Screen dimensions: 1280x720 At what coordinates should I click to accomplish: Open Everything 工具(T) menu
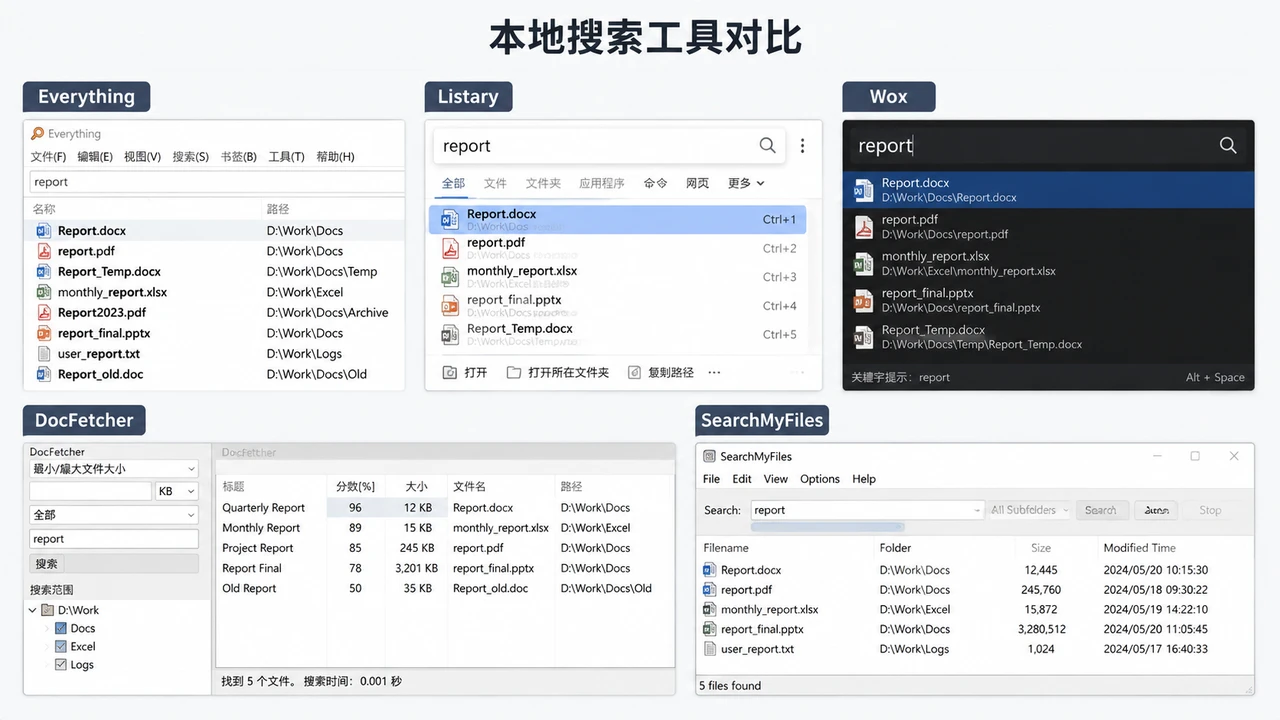[x=286, y=157]
